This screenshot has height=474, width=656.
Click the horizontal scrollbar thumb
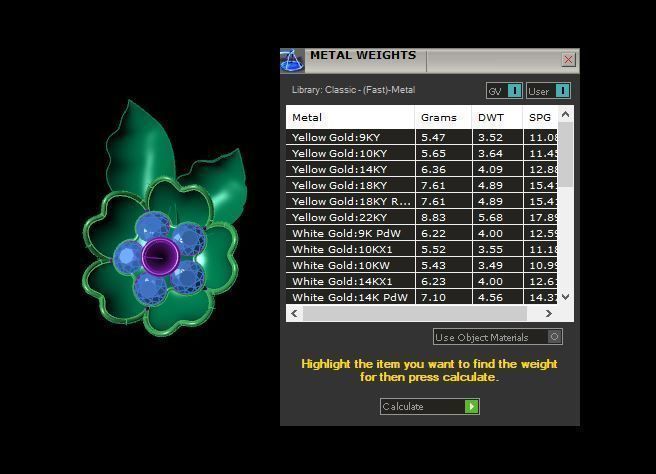415,313
